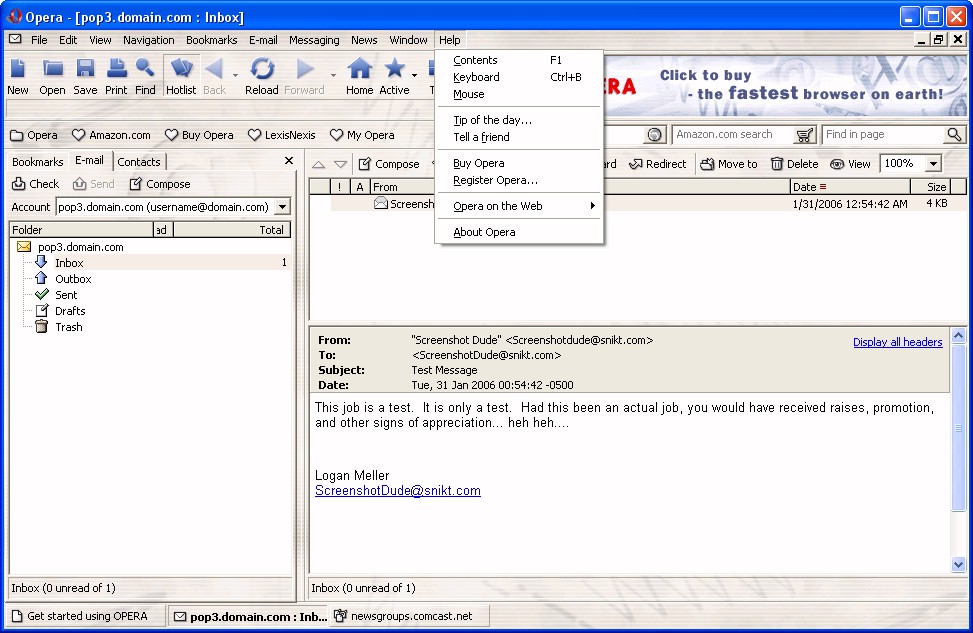
Task: Open the Amazon.com bookmark
Action: pyautogui.click(x=111, y=135)
